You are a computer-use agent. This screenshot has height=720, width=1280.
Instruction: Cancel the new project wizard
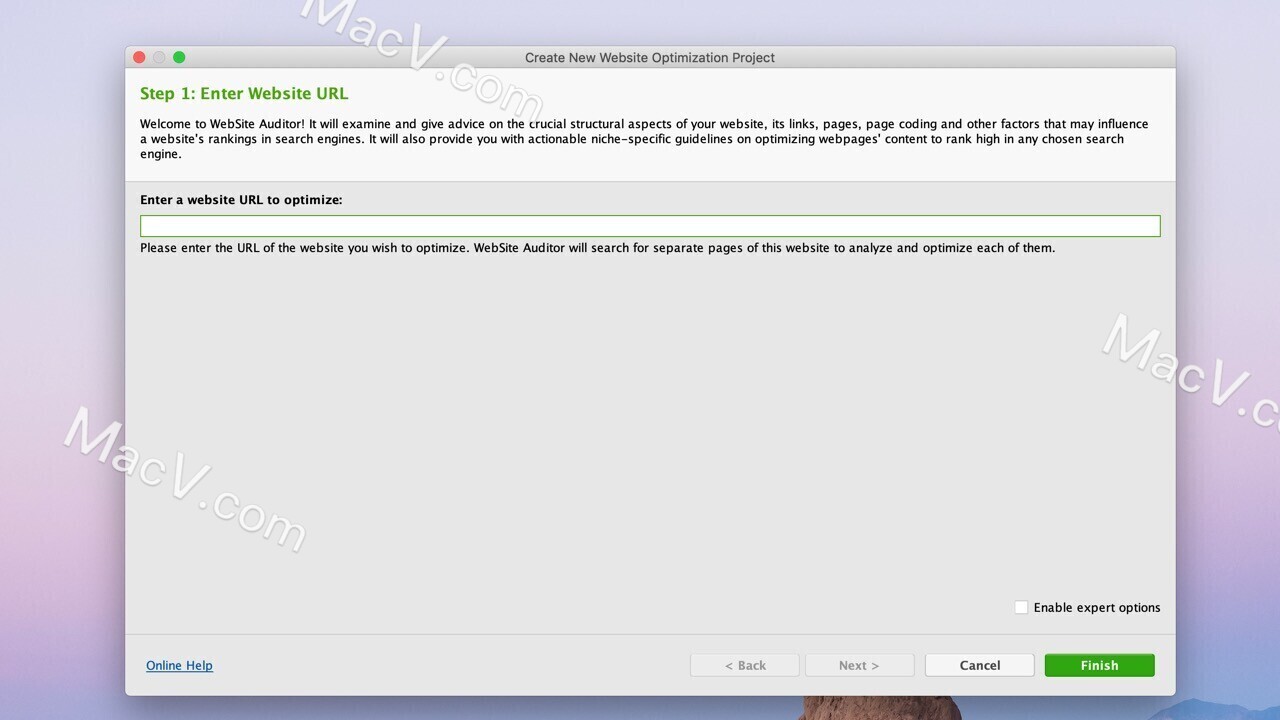(980, 665)
